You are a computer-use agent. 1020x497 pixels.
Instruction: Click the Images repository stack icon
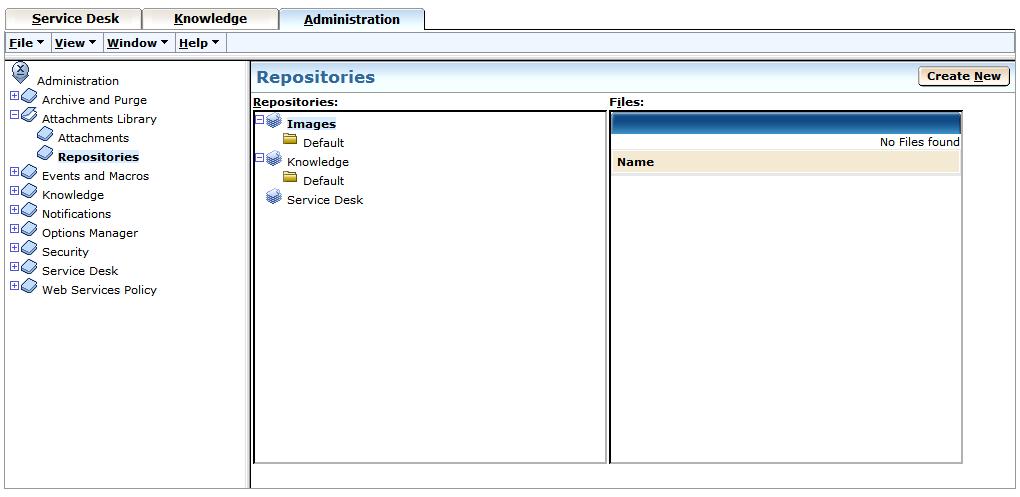click(273, 122)
